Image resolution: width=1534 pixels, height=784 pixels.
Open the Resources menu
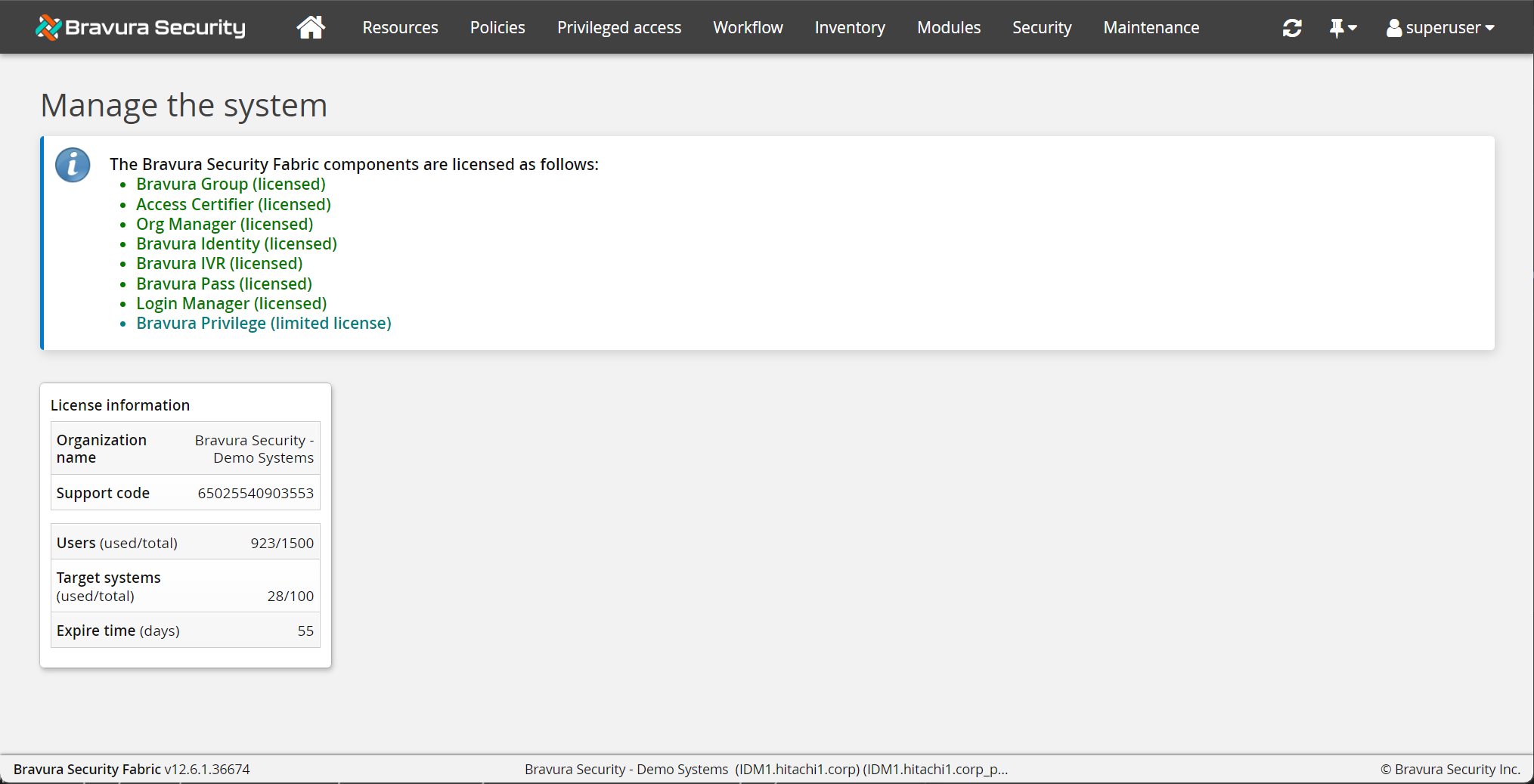point(400,27)
